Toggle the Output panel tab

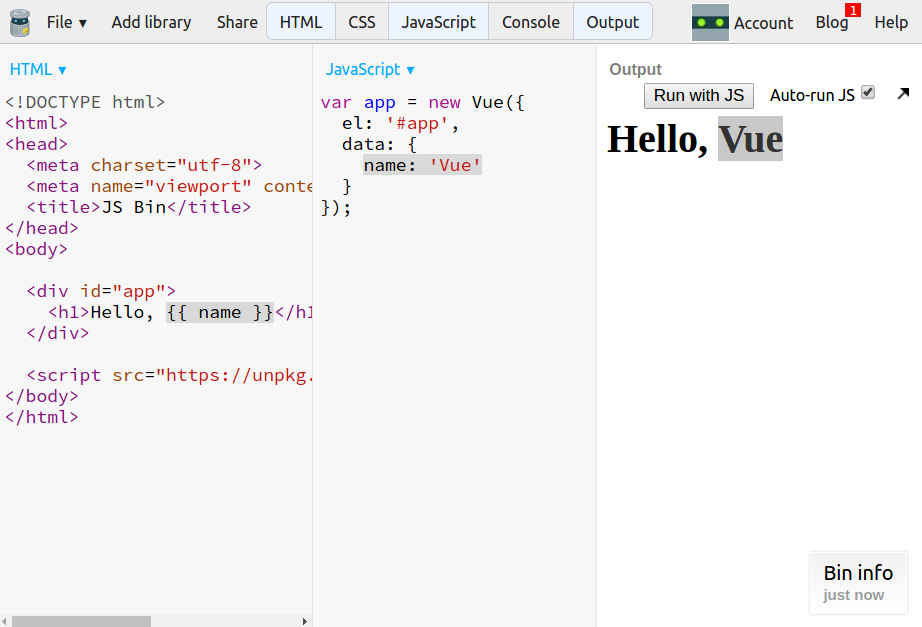[x=612, y=22]
